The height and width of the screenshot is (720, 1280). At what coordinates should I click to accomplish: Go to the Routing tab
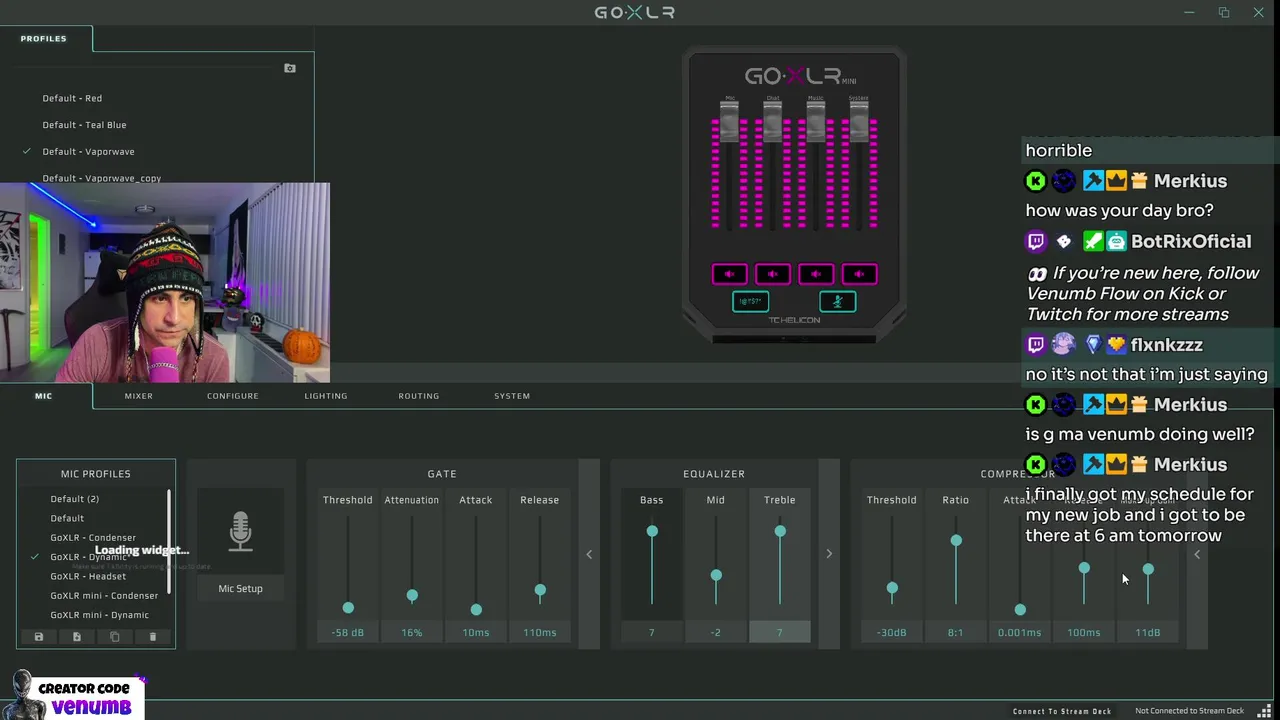click(419, 396)
